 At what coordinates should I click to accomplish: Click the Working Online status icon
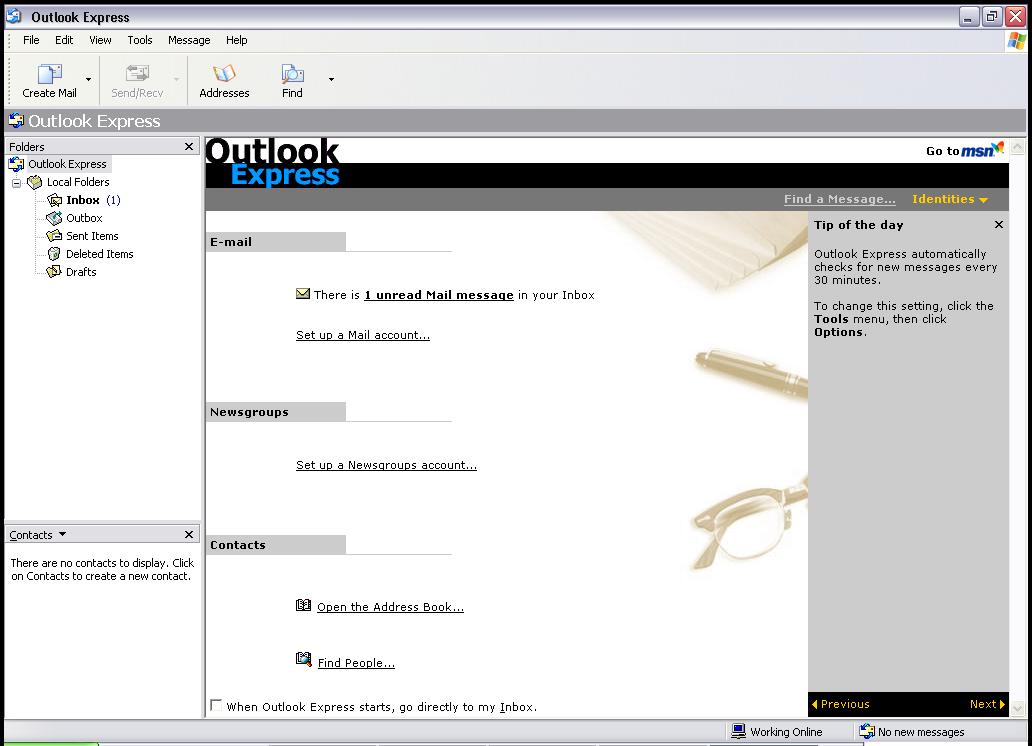coord(739,732)
